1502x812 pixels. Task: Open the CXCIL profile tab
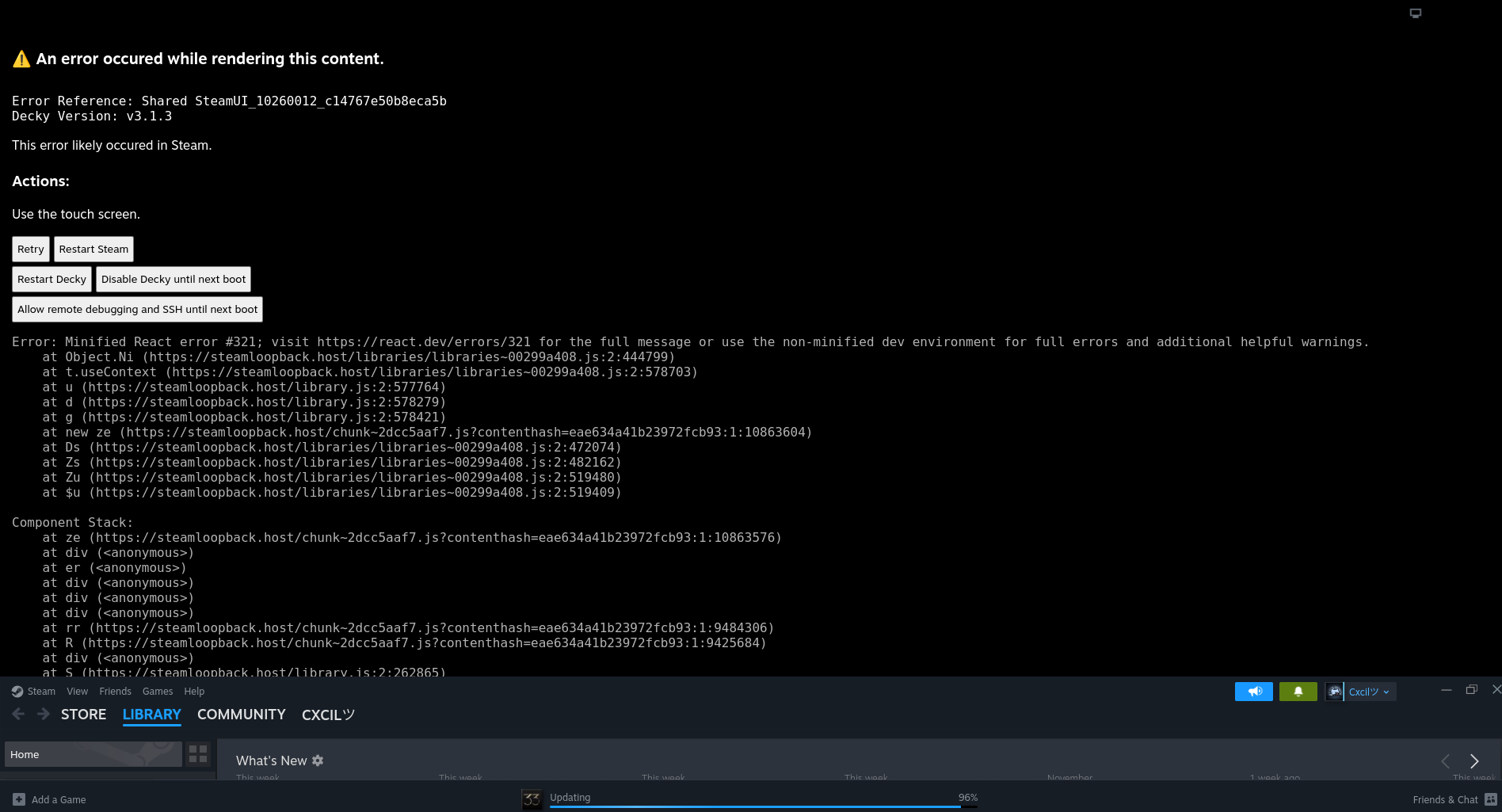pyautogui.click(x=328, y=715)
